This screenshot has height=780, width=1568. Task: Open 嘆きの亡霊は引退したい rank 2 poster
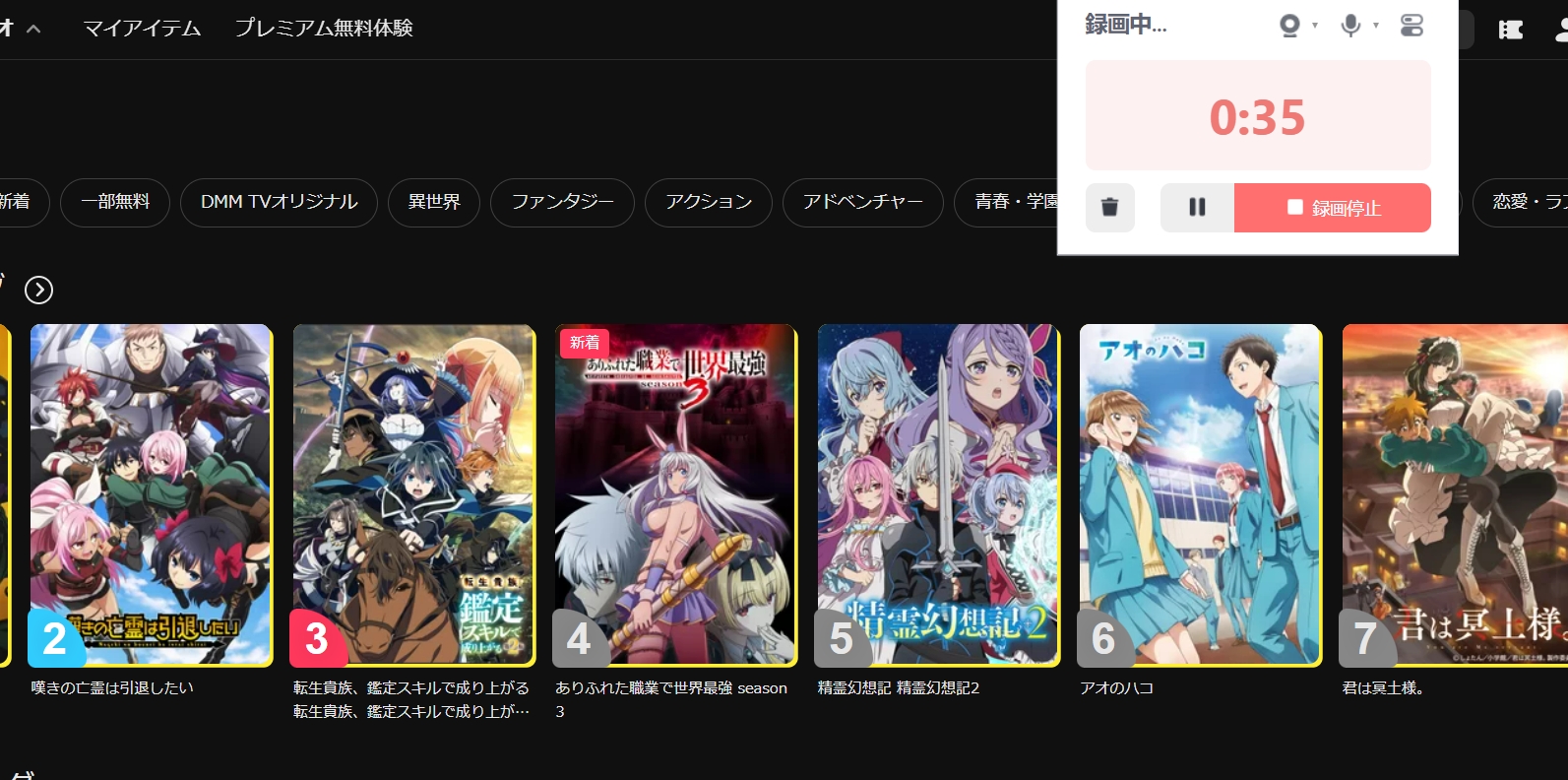pyautogui.click(x=152, y=495)
